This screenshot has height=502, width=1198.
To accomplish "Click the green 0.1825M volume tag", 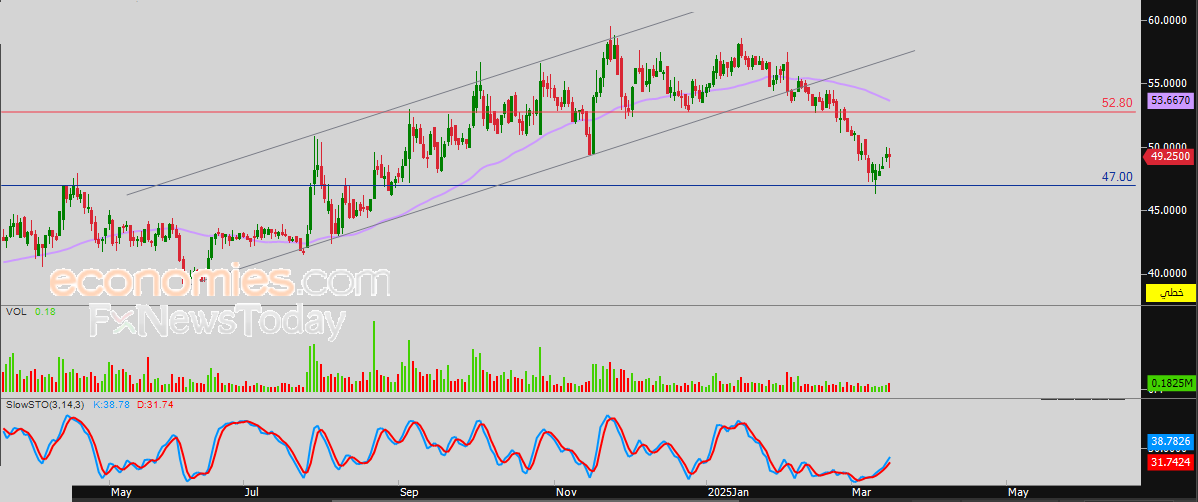I will (x=1170, y=384).
